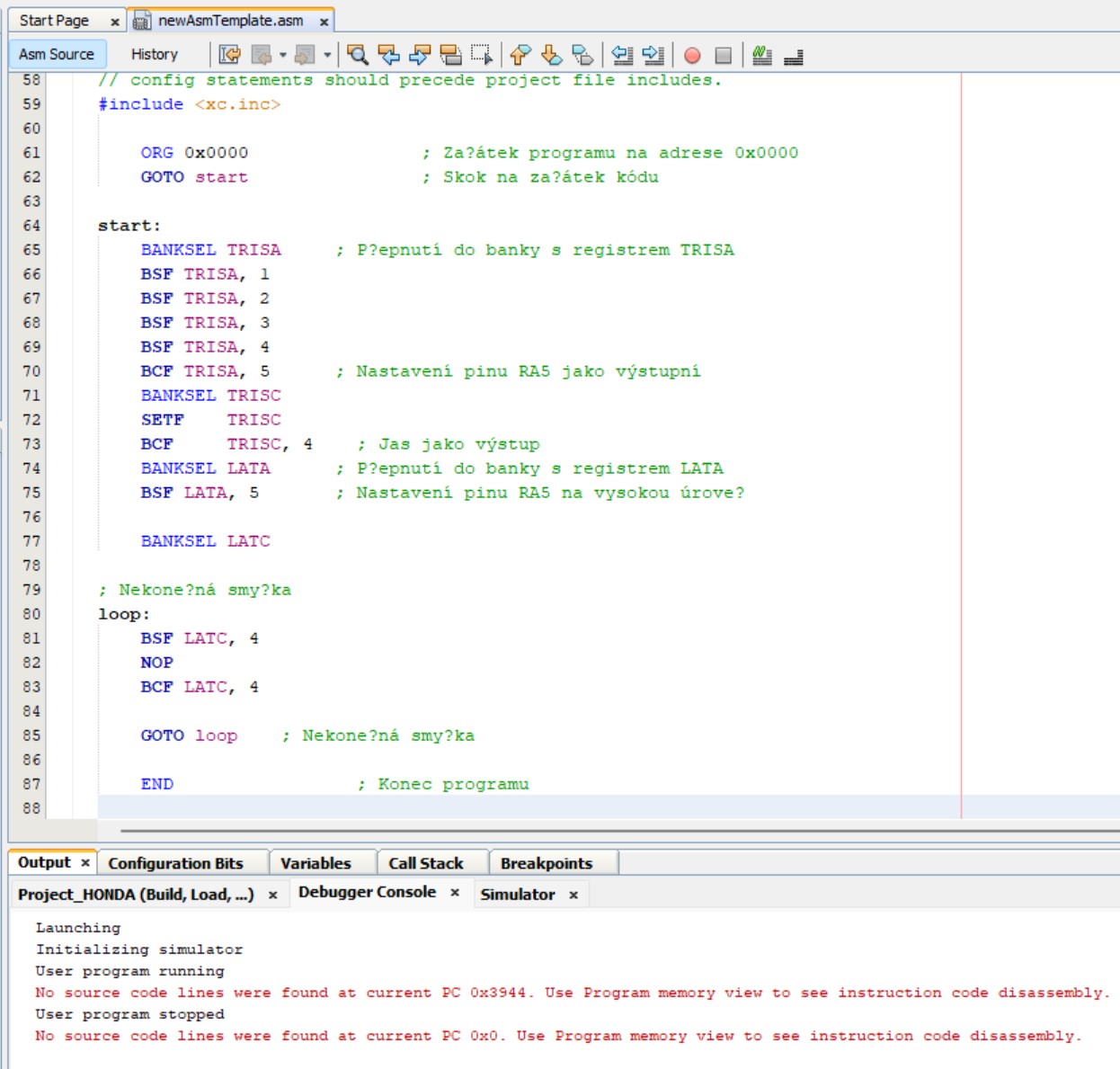Switch to History view
This screenshot has width=1120, height=1069.
[x=155, y=54]
